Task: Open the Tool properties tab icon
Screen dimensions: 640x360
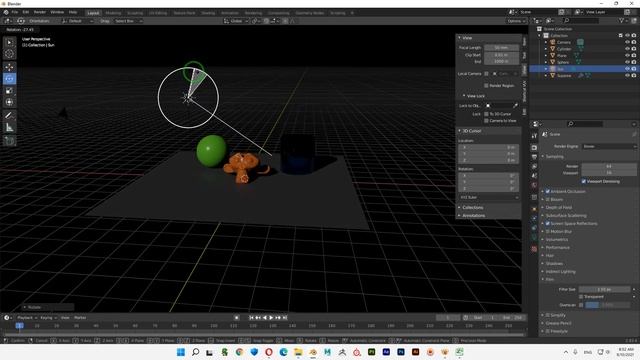Action: (x=534, y=136)
